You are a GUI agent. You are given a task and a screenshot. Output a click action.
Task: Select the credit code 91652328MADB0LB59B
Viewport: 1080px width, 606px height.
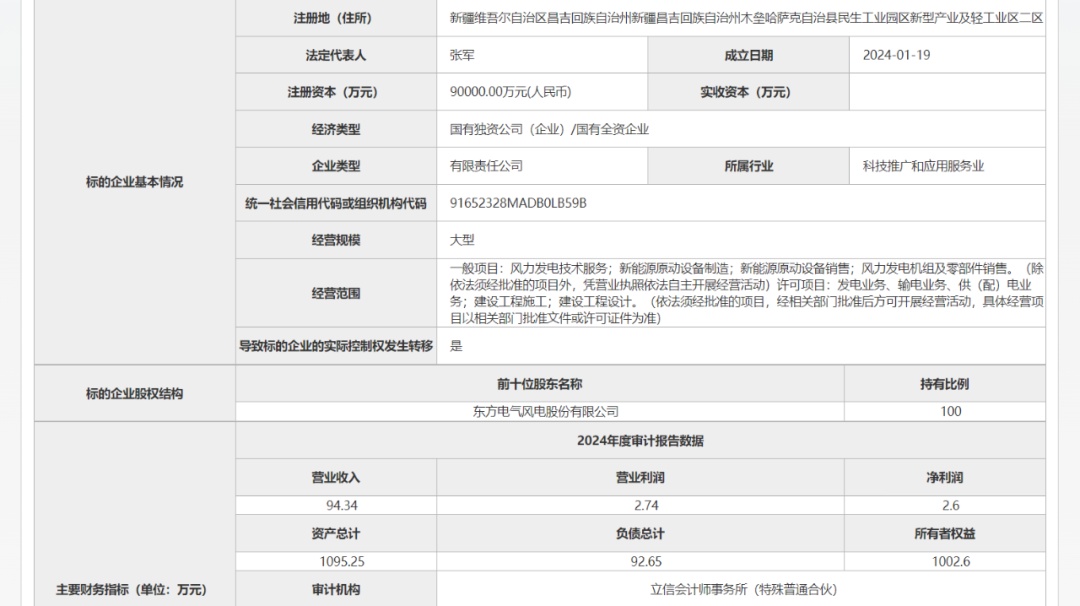[x=518, y=203]
